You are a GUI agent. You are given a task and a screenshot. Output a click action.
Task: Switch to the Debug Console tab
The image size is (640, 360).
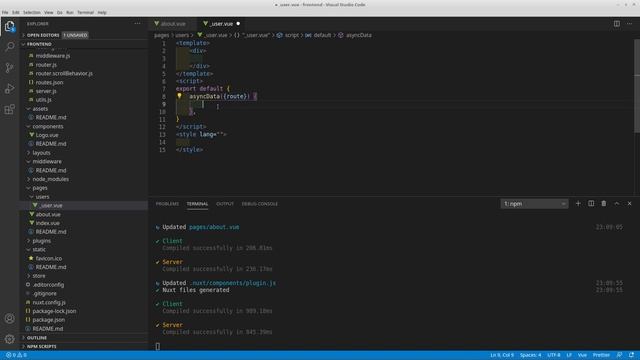[260, 204]
